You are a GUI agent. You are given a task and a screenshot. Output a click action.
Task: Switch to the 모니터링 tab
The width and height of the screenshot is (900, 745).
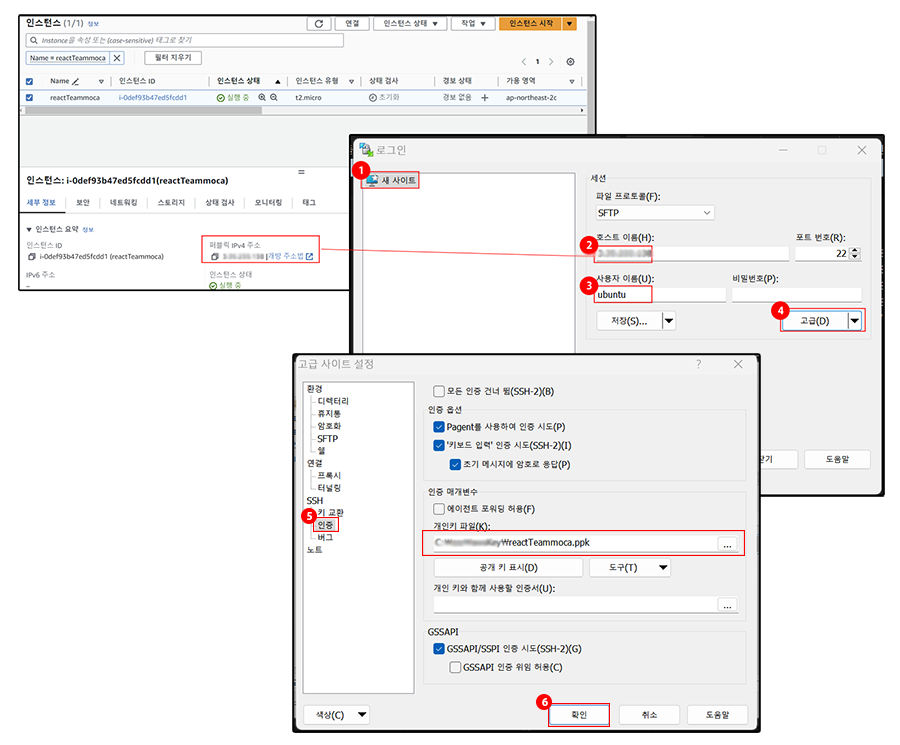pos(268,203)
